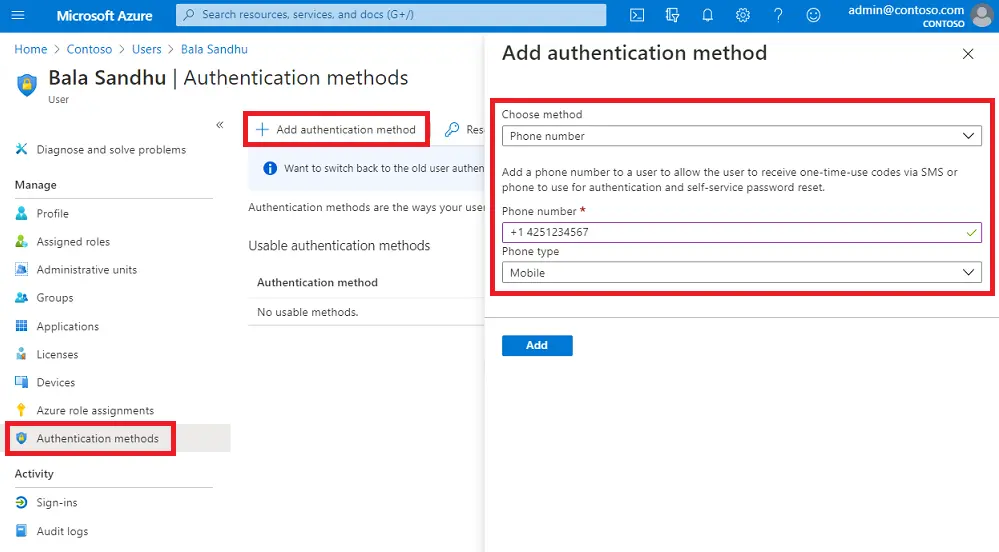Screen dimensions: 999x552
Task: Open the Directory and subscription filter
Action: point(672,15)
